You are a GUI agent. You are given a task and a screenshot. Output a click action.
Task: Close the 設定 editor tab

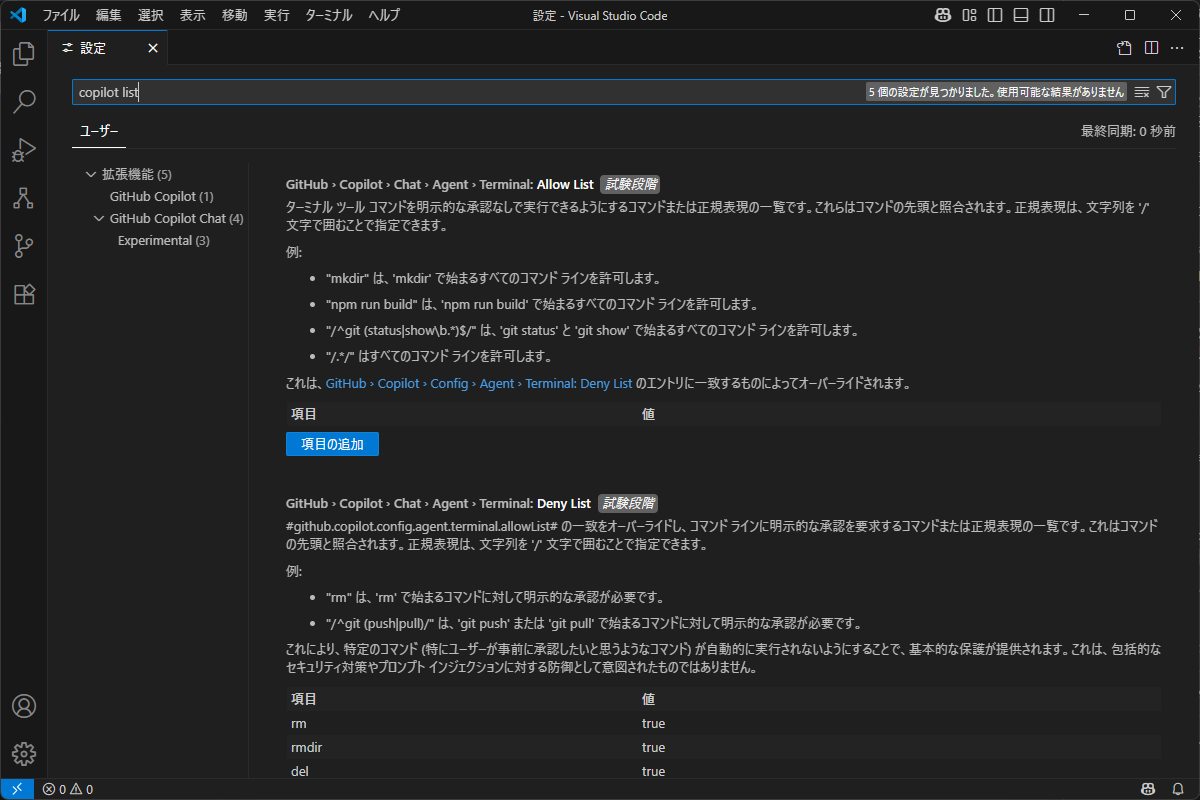pyautogui.click(x=153, y=48)
